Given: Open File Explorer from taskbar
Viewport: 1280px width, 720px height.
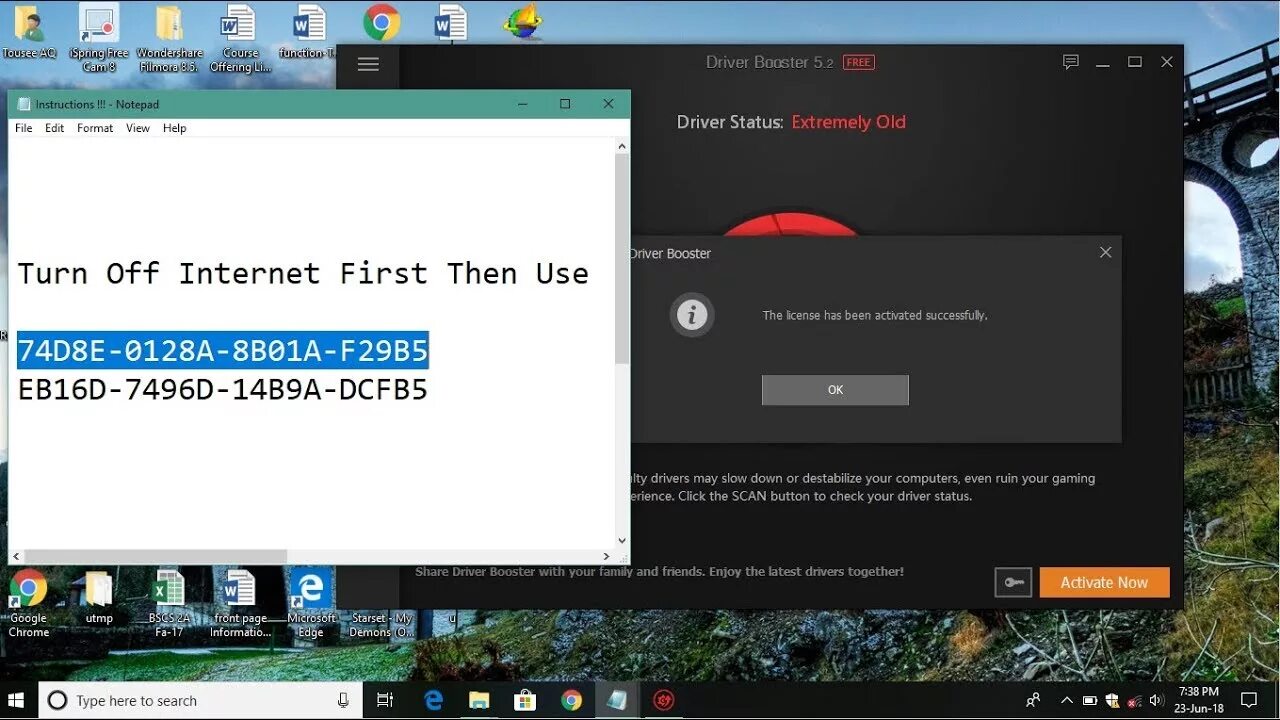Looking at the screenshot, I should [479, 700].
